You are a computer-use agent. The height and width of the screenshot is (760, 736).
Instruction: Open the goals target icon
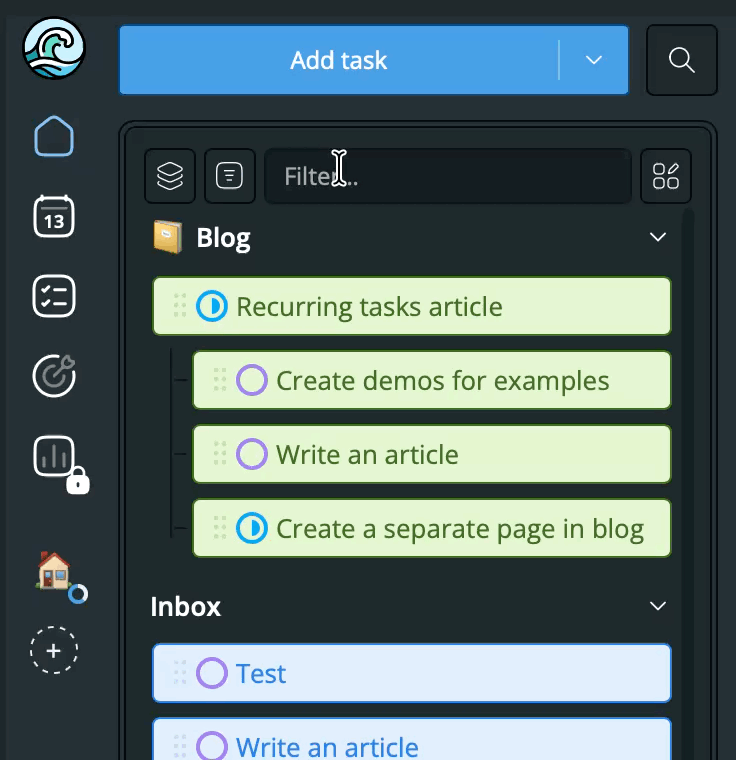[54, 376]
